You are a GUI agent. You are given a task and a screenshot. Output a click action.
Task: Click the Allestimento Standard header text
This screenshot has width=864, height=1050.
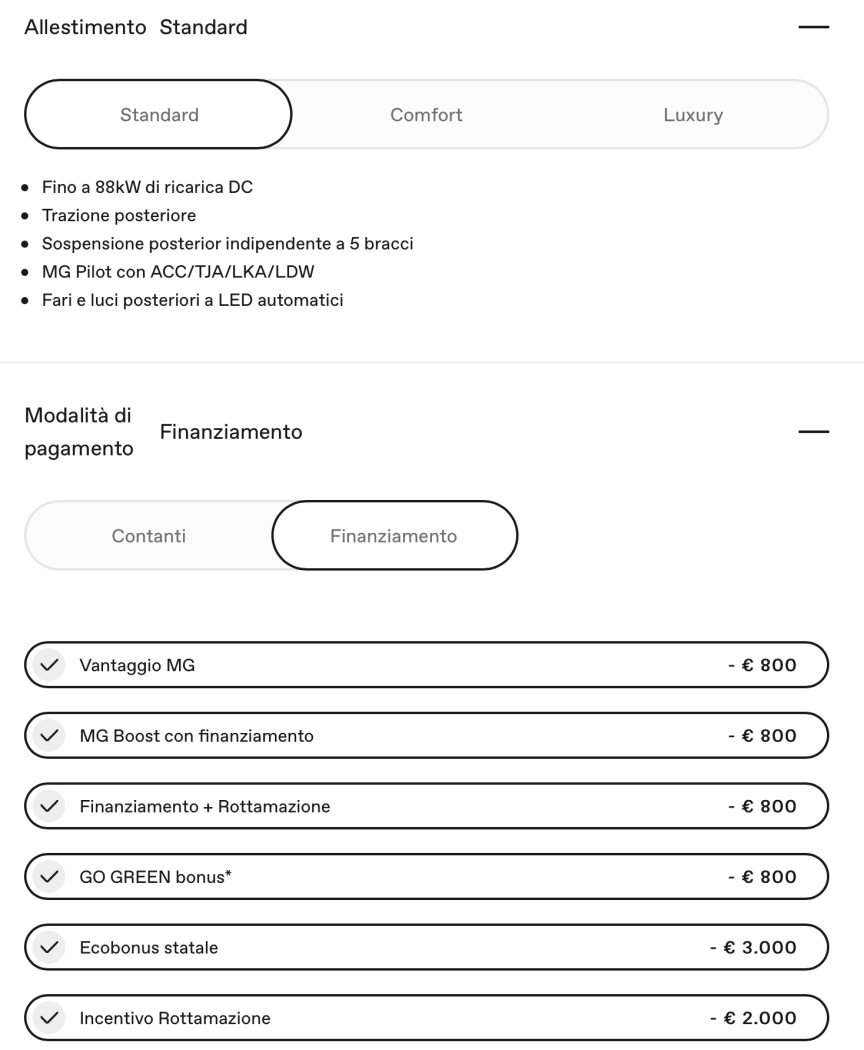tap(135, 28)
